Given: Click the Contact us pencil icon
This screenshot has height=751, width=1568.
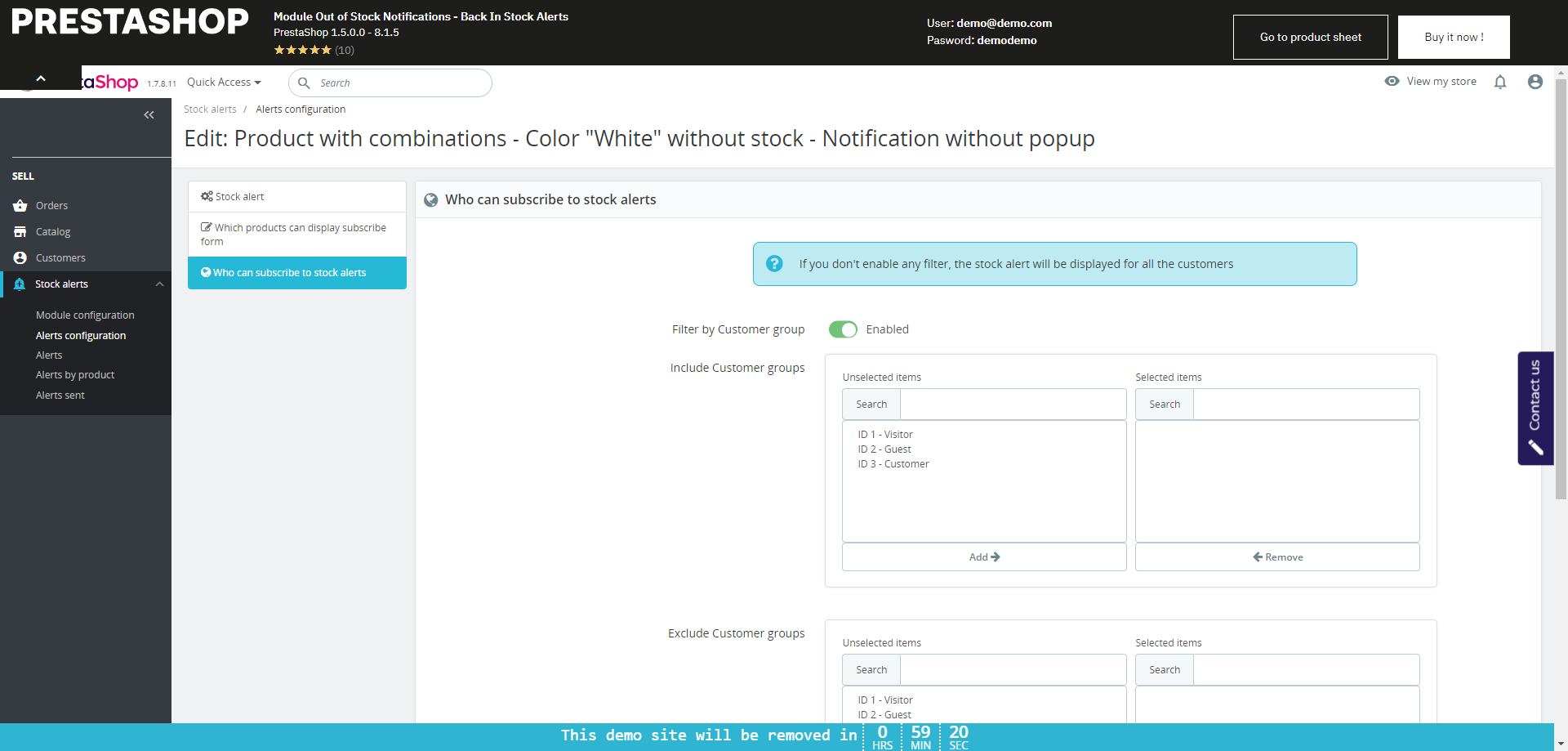Looking at the screenshot, I should tap(1535, 447).
